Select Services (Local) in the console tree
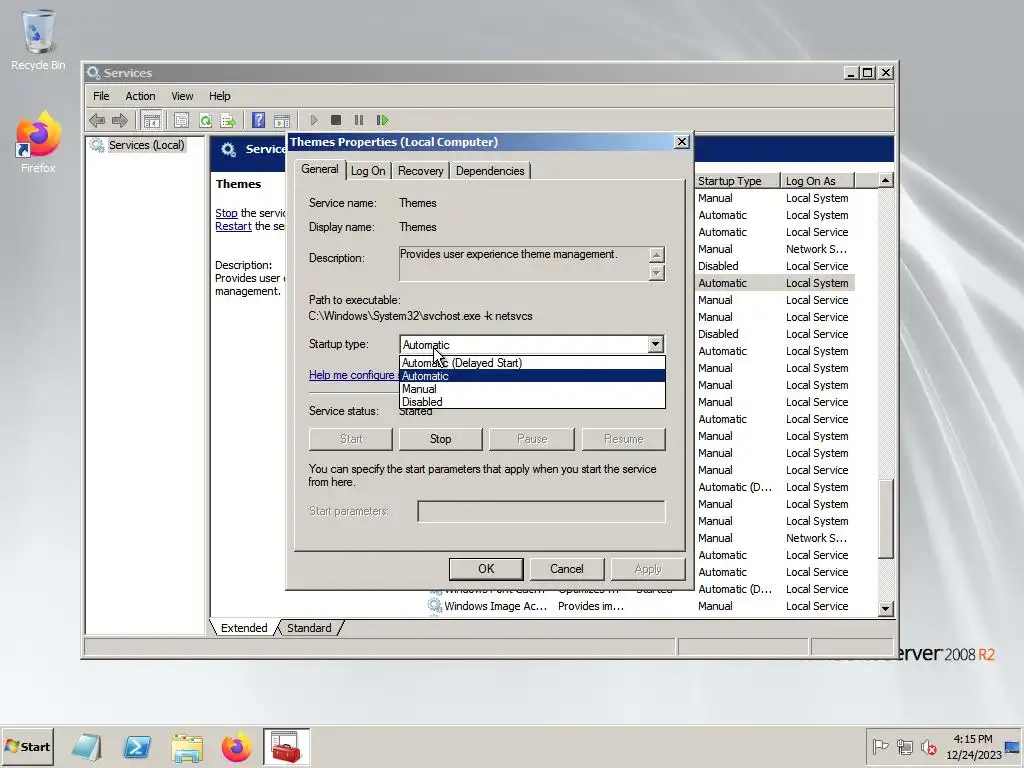This screenshot has width=1024, height=768. [146, 145]
